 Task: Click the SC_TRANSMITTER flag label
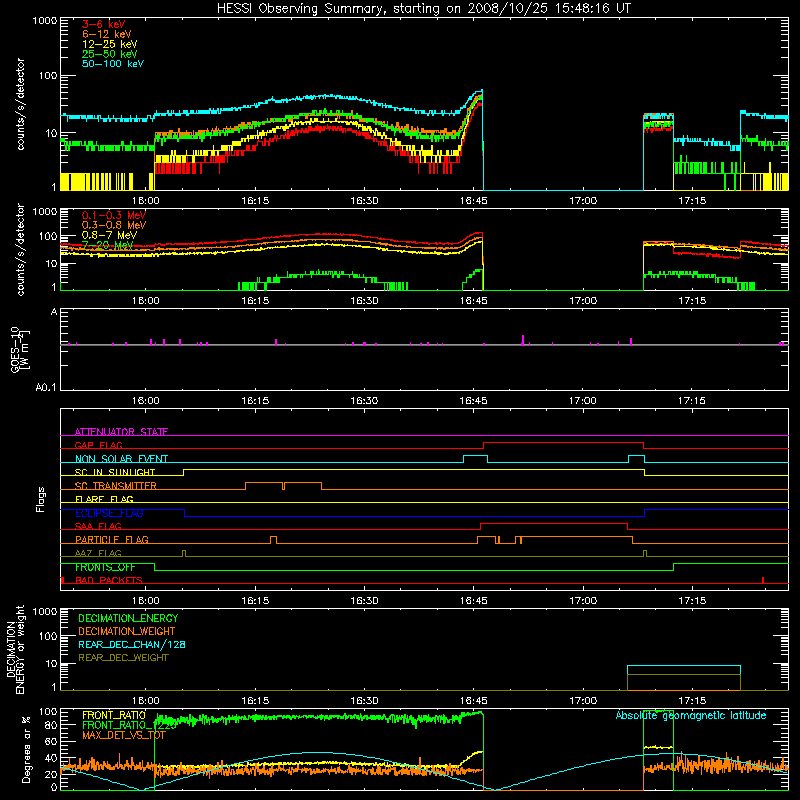click(x=116, y=486)
